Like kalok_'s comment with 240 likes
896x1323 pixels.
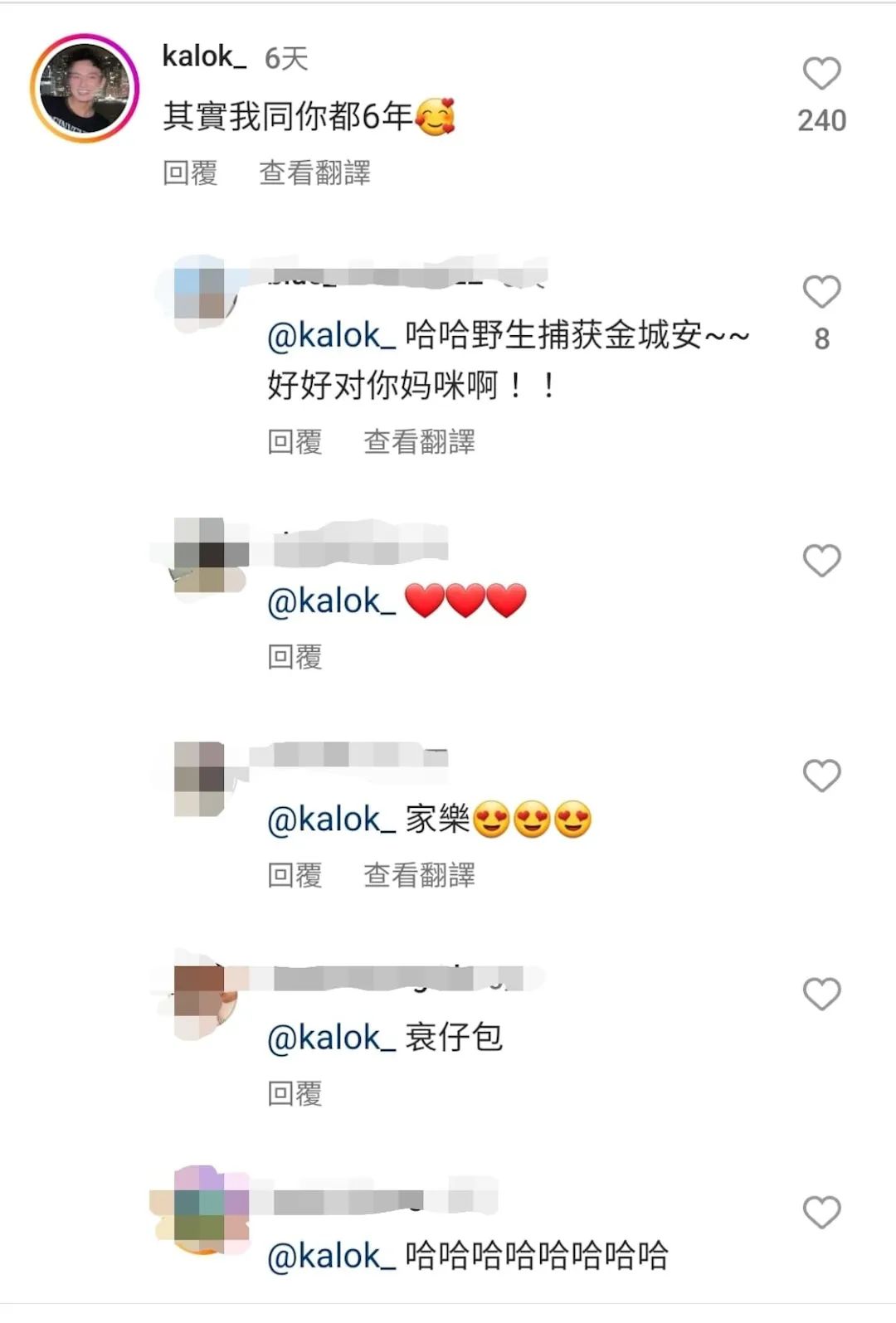pos(821,74)
